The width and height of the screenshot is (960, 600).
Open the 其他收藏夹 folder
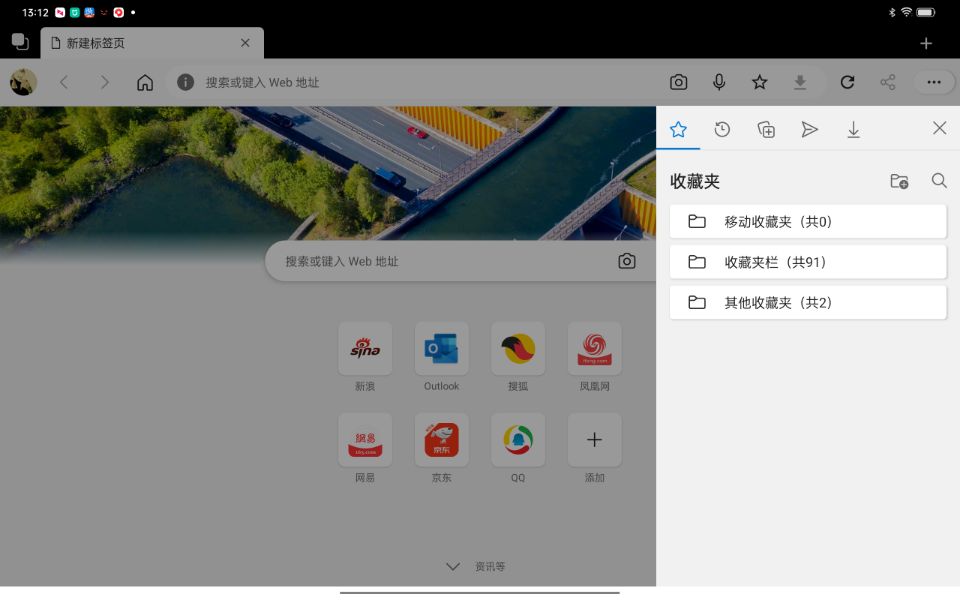tap(807, 302)
